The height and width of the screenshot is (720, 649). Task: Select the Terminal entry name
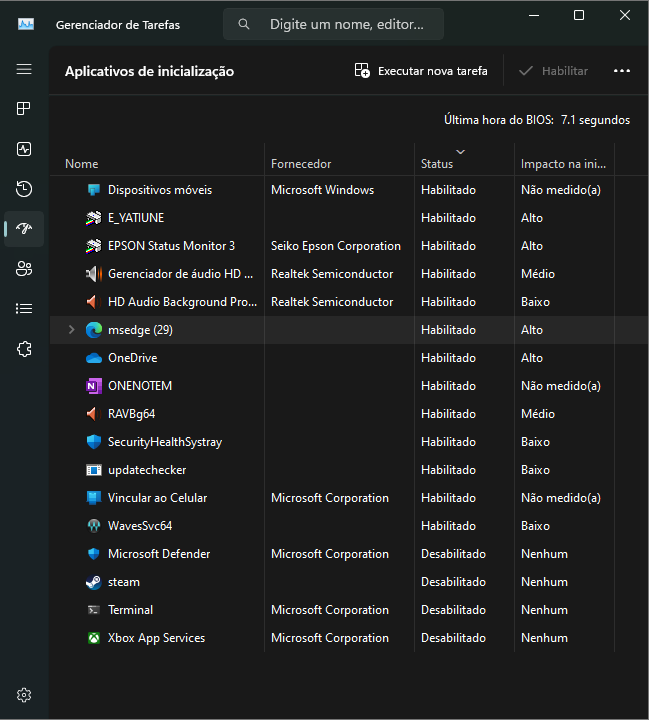(x=130, y=610)
